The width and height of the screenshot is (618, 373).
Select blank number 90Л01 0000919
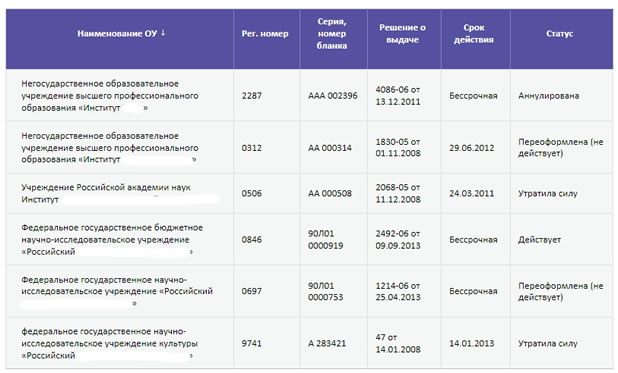326,240
